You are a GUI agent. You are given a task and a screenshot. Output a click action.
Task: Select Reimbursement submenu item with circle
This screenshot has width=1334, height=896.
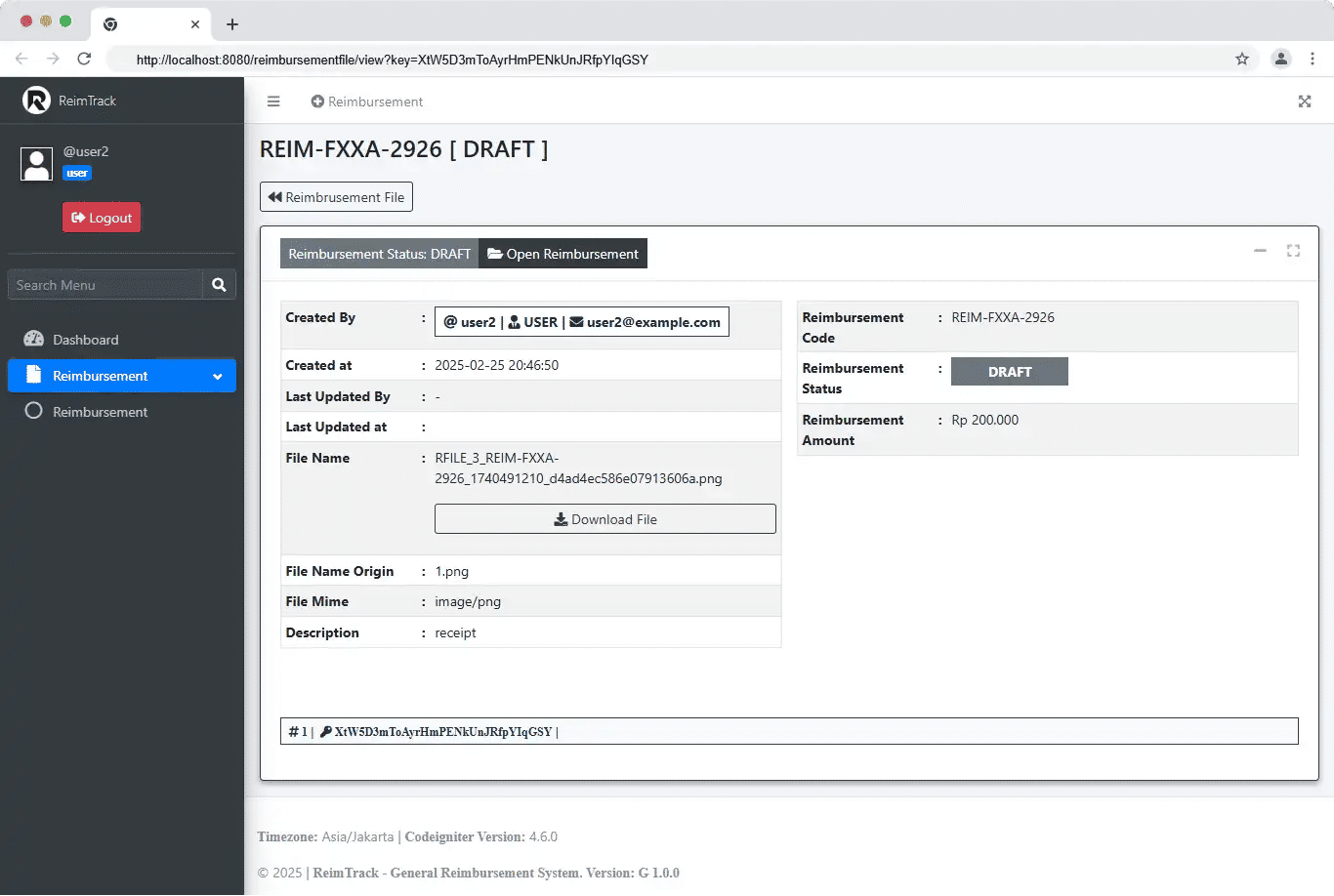click(x=100, y=412)
